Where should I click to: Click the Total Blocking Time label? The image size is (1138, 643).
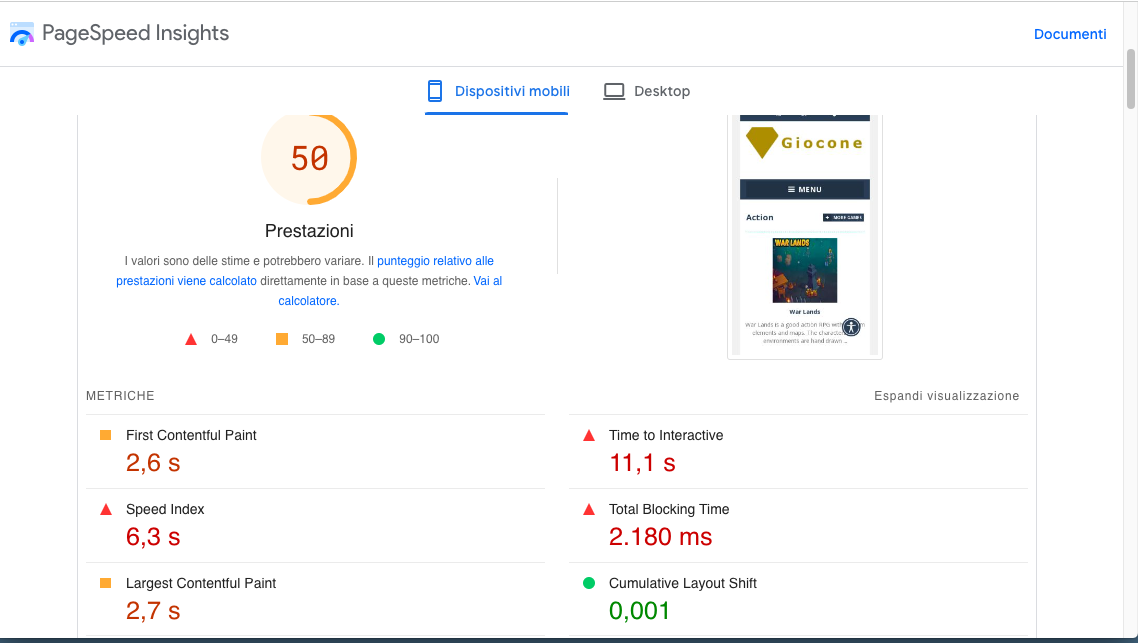tap(669, 509)
